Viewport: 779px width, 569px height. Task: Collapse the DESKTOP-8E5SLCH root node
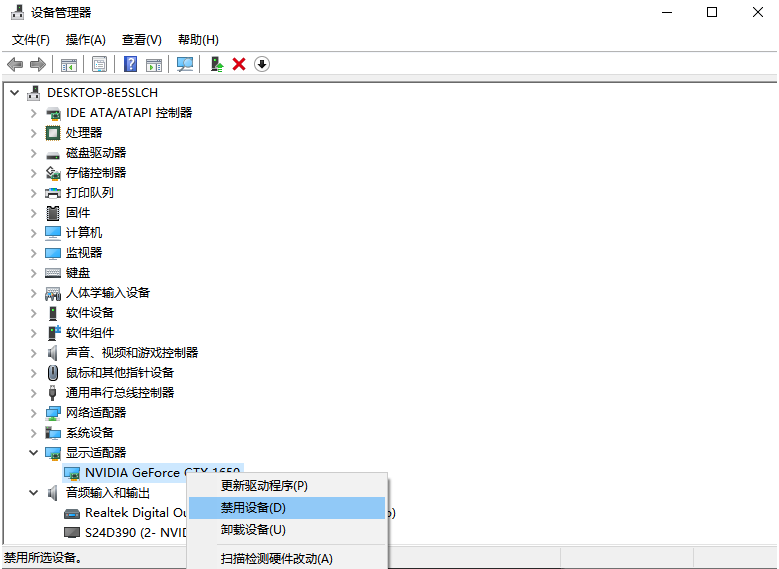pos(14,93)
